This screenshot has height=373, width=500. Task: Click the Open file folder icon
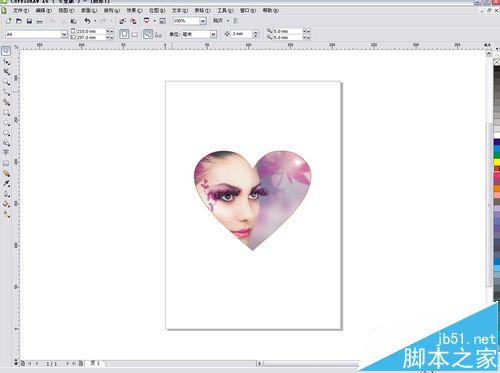[19, 21]
